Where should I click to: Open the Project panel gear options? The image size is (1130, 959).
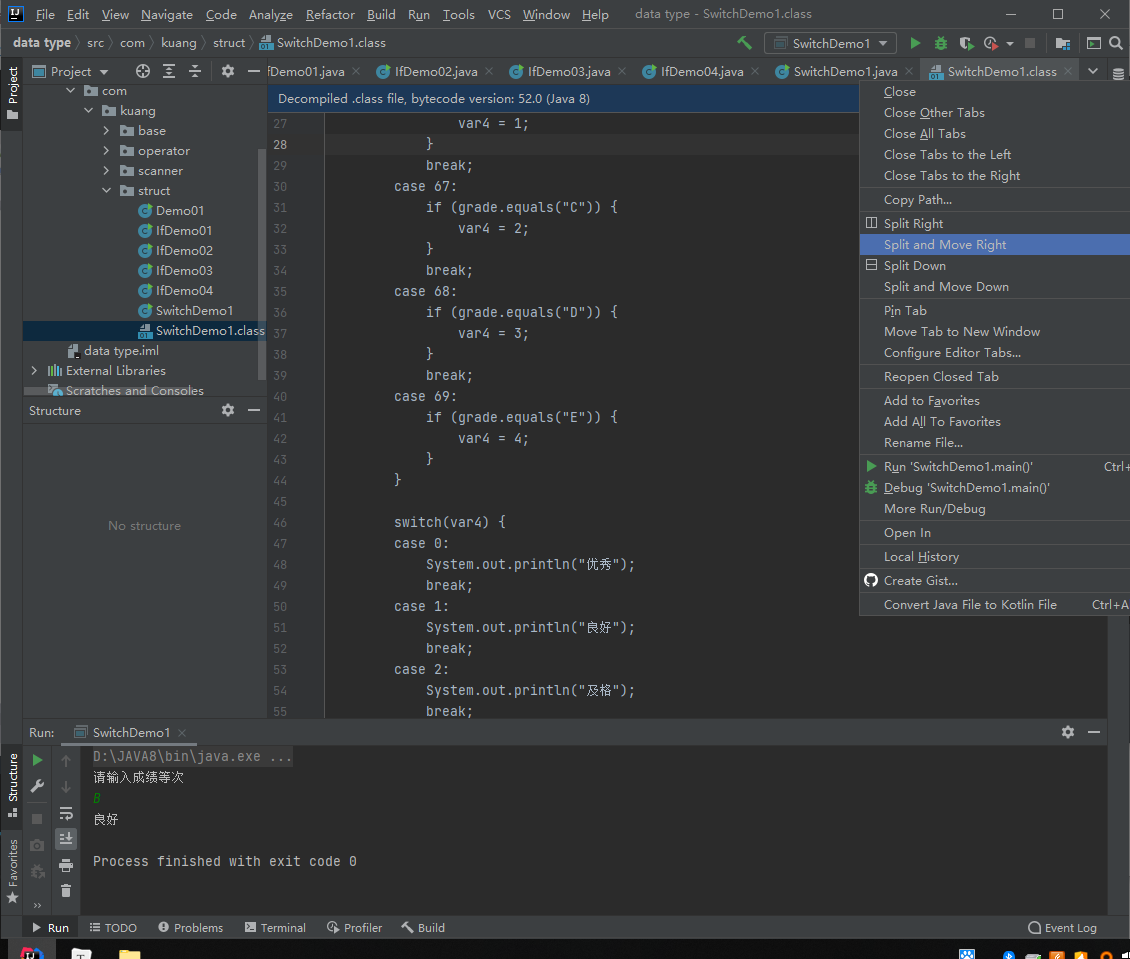pos(228,71)
